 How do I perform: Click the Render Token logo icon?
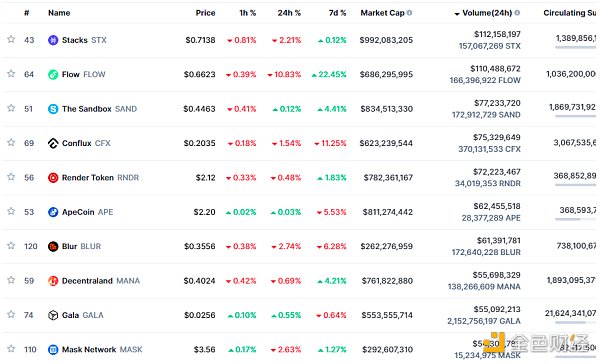click(x=53, y=178)
